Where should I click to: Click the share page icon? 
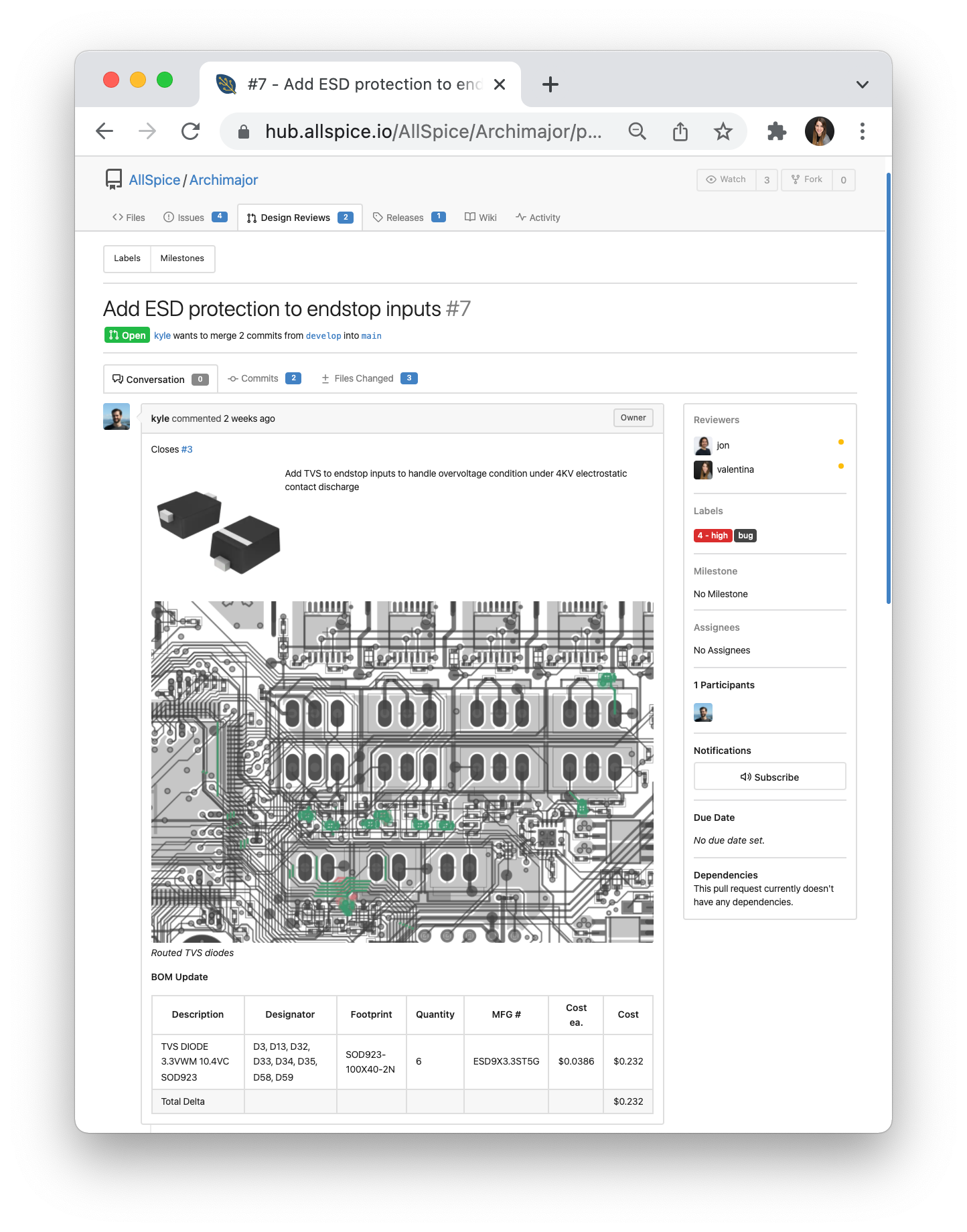coord(680,131)
